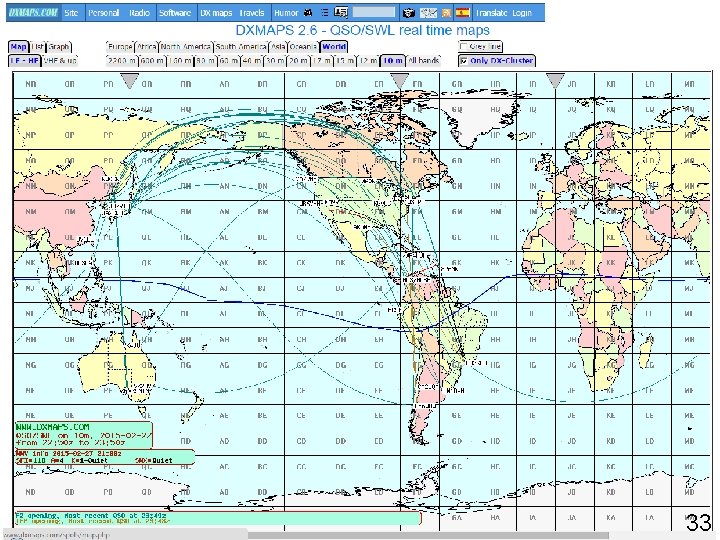Select the 600 m band tab
The height and width of the screenshot is (540, 720).
pyautogui.click(x=152, y=61)
